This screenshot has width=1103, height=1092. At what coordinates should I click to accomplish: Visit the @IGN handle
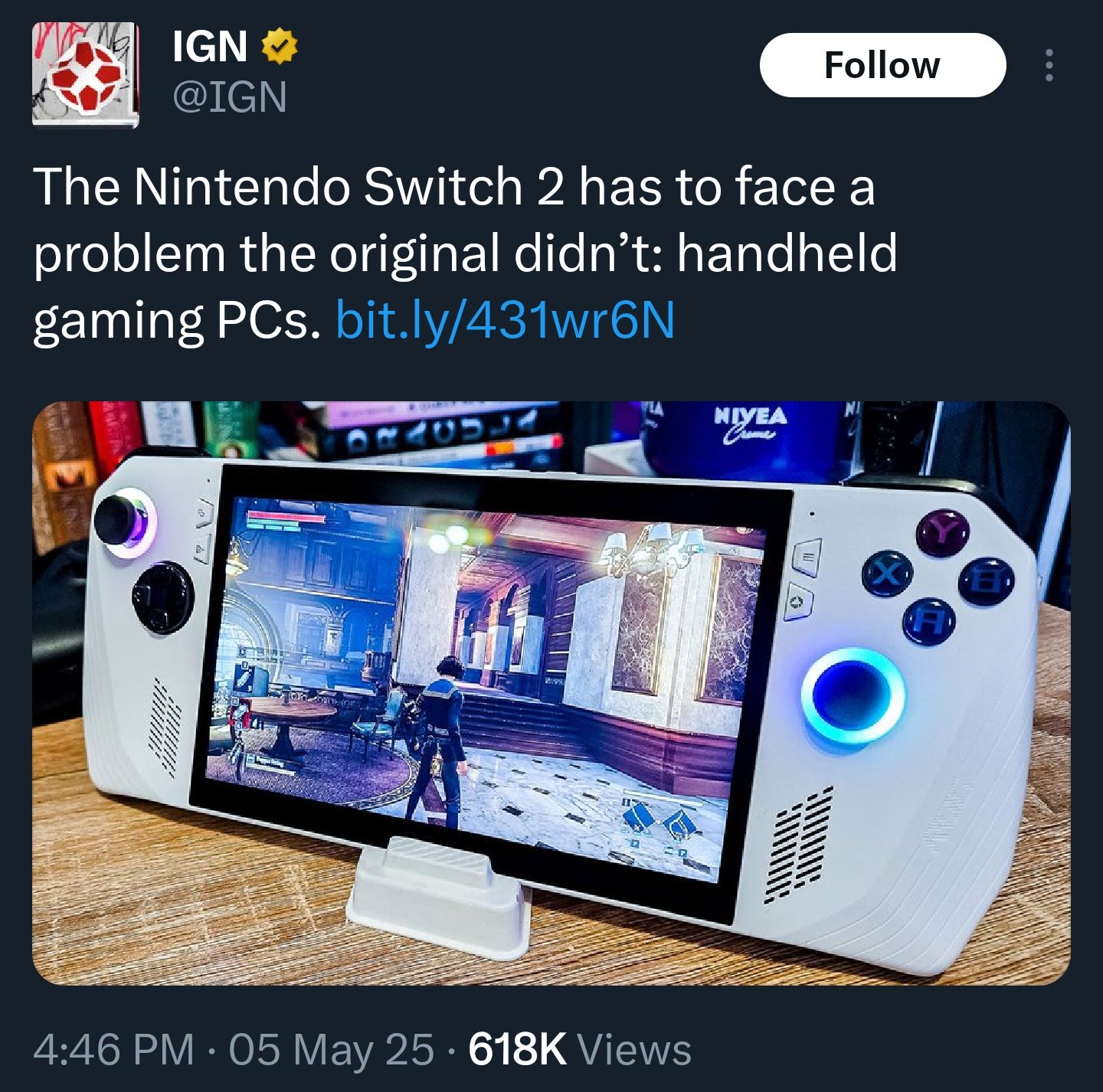(230, 97)
